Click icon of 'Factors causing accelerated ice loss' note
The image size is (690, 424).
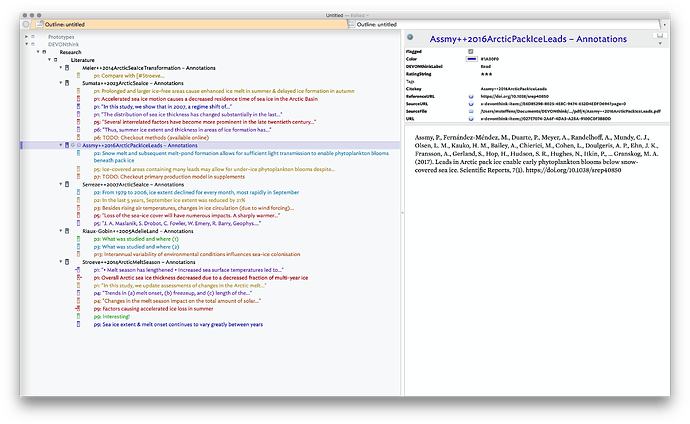tap(78, 309)
